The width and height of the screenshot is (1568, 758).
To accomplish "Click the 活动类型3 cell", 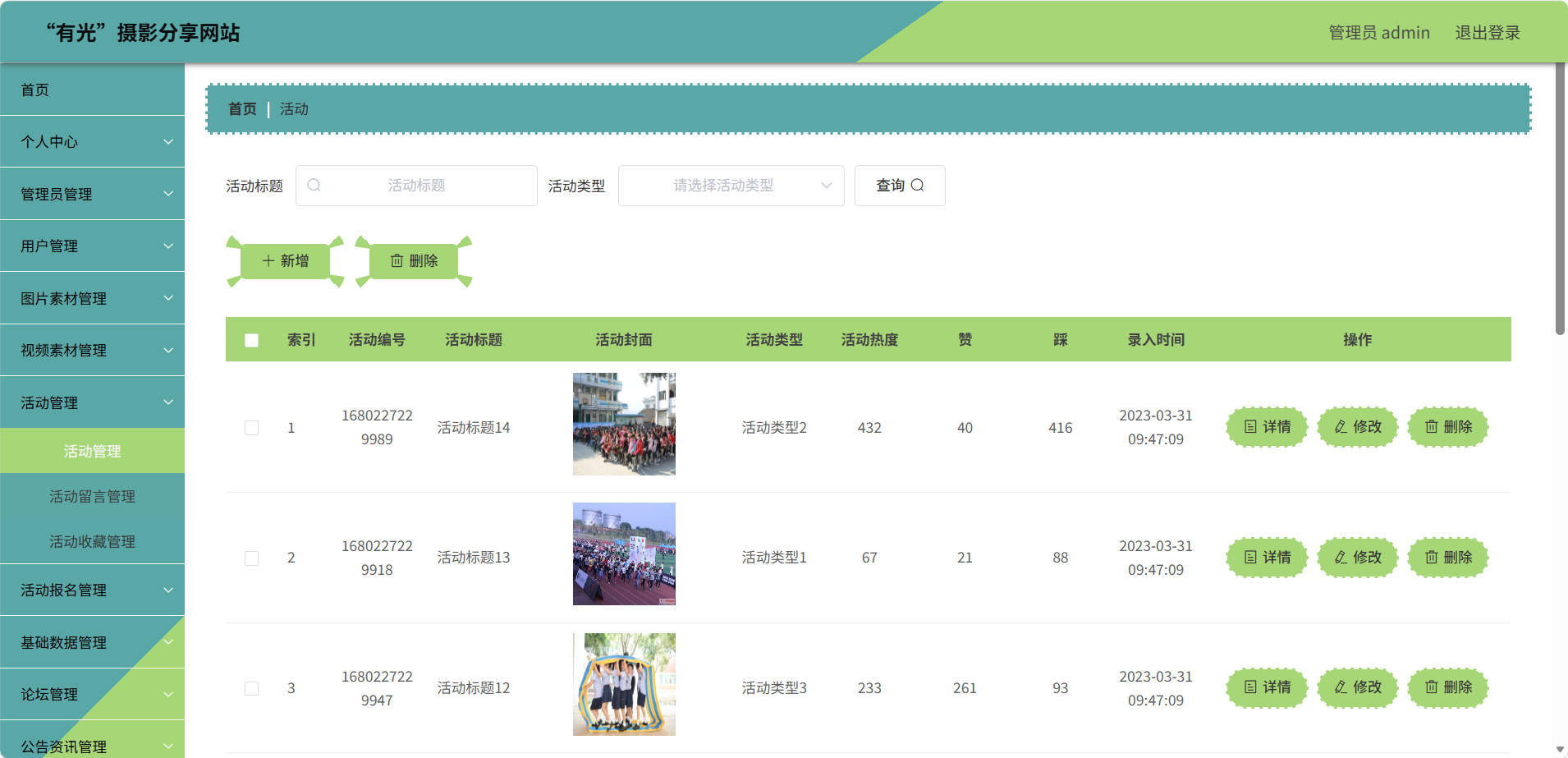I will coord(774,688).
